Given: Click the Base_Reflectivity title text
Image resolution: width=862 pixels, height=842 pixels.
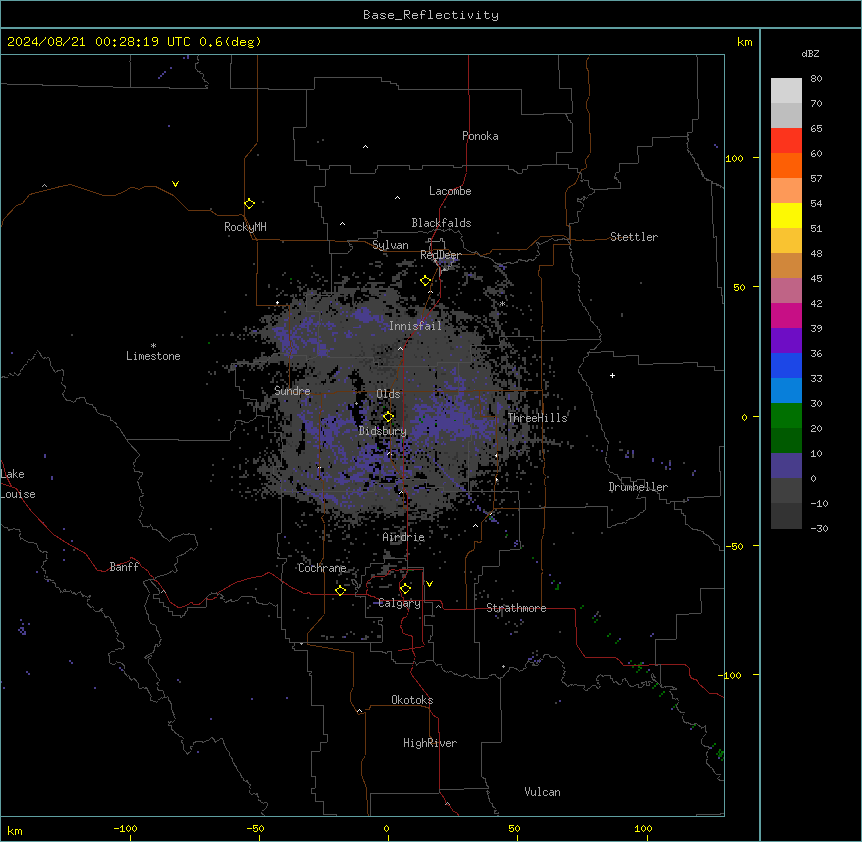Looking at the screenshot, I should 431,15.
